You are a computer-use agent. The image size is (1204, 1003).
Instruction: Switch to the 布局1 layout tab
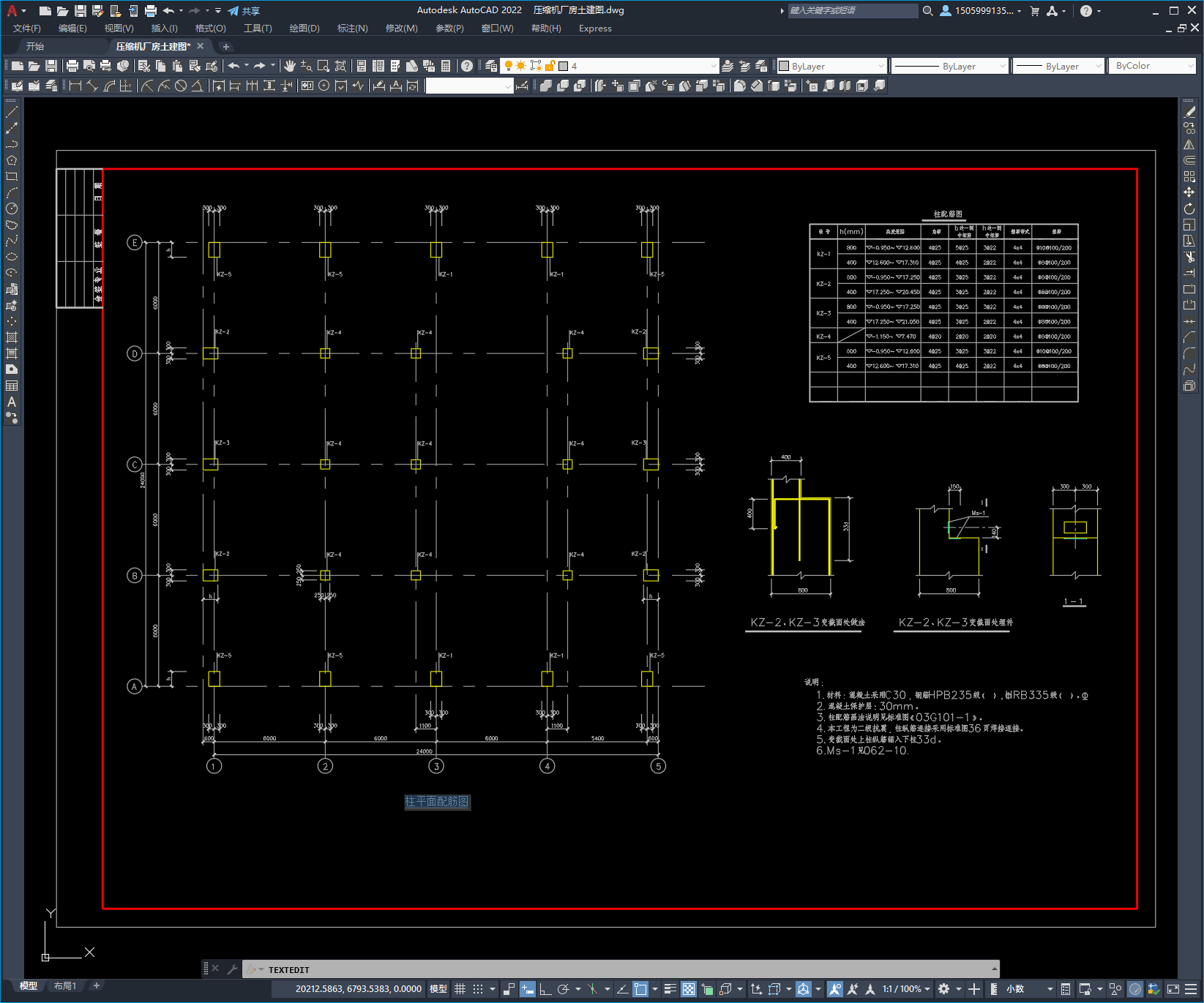(65, 986)
